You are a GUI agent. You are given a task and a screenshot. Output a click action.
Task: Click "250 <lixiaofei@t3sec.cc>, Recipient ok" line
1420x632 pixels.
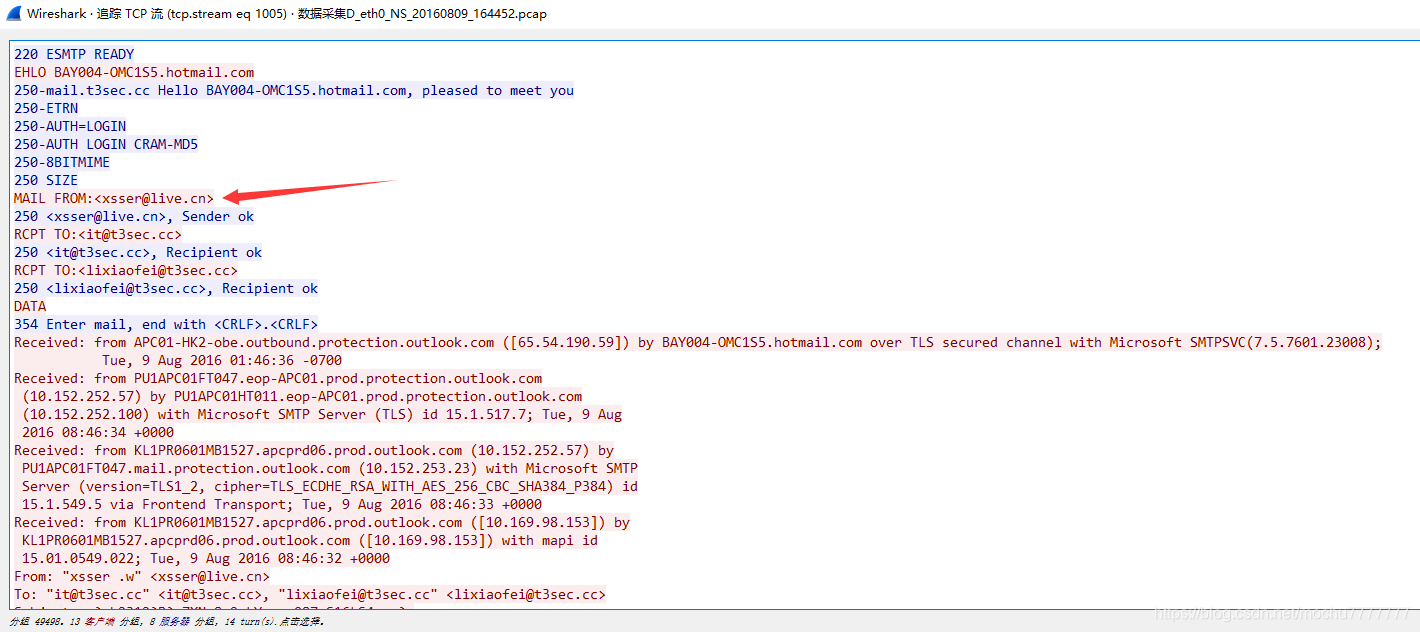166,288
